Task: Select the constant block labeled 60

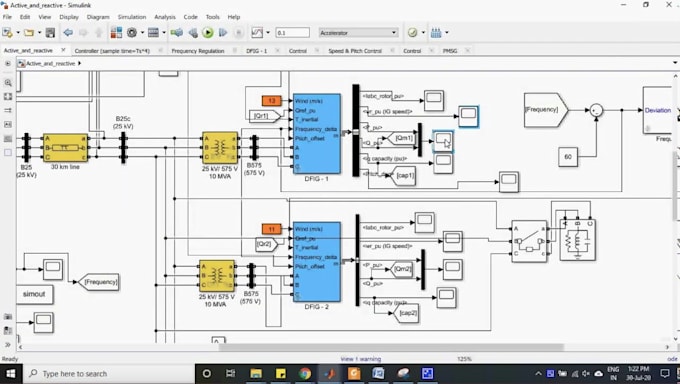Action: coord(568,157)
